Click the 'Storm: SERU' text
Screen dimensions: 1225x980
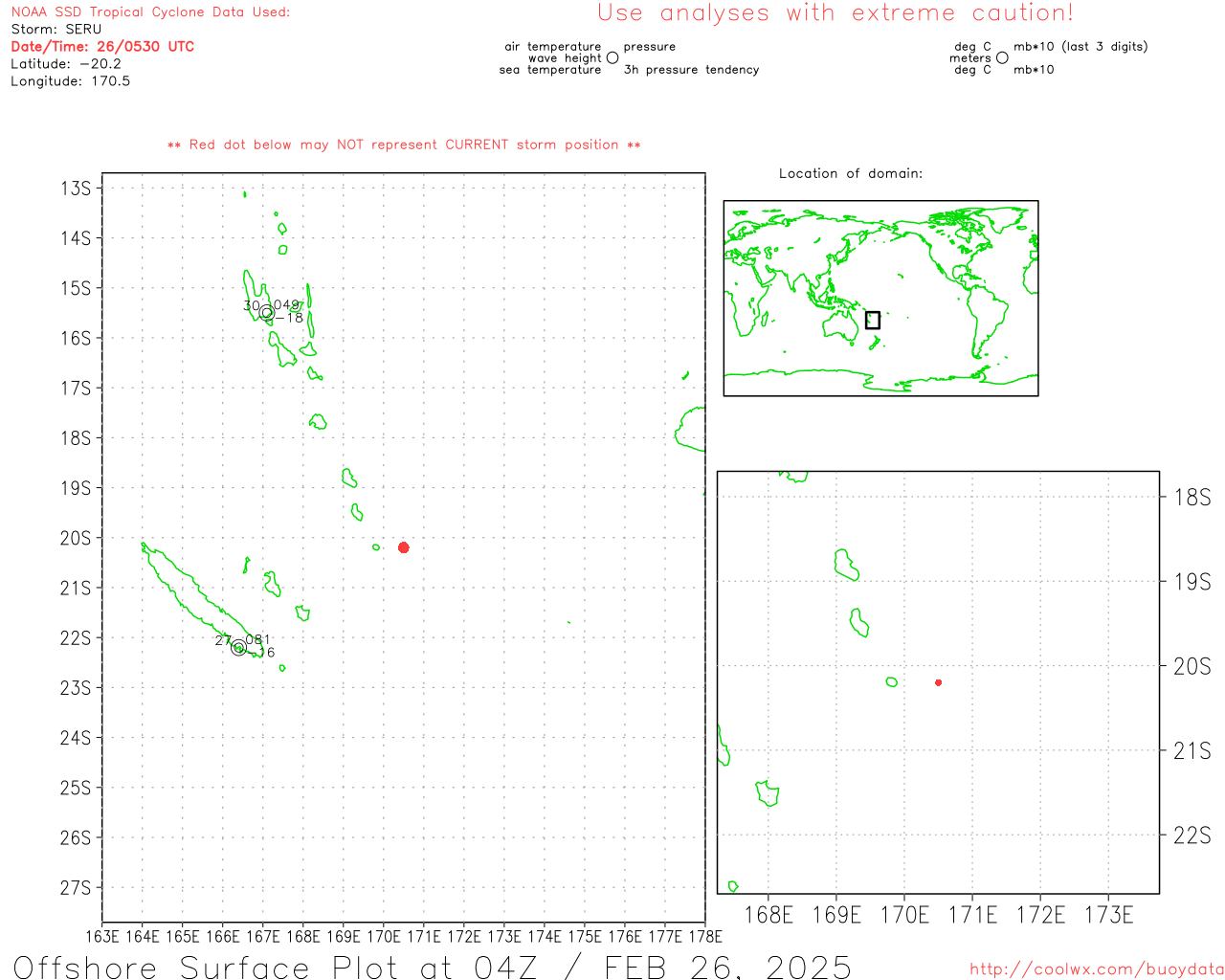pos(56,29)
